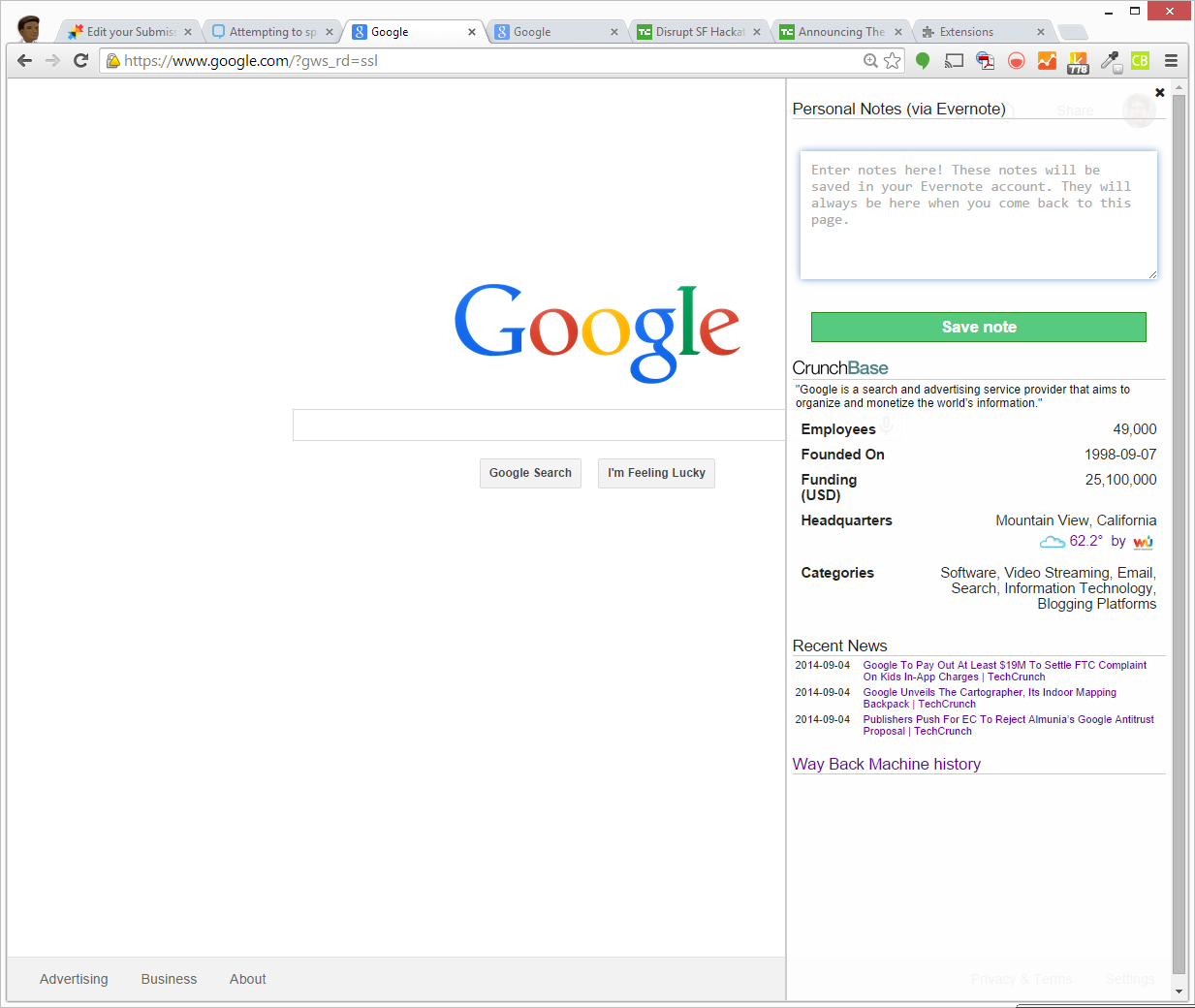Open the Announcing The tab
Viewport: 1195px width, 1008px height.
click(x=840, y=32)
